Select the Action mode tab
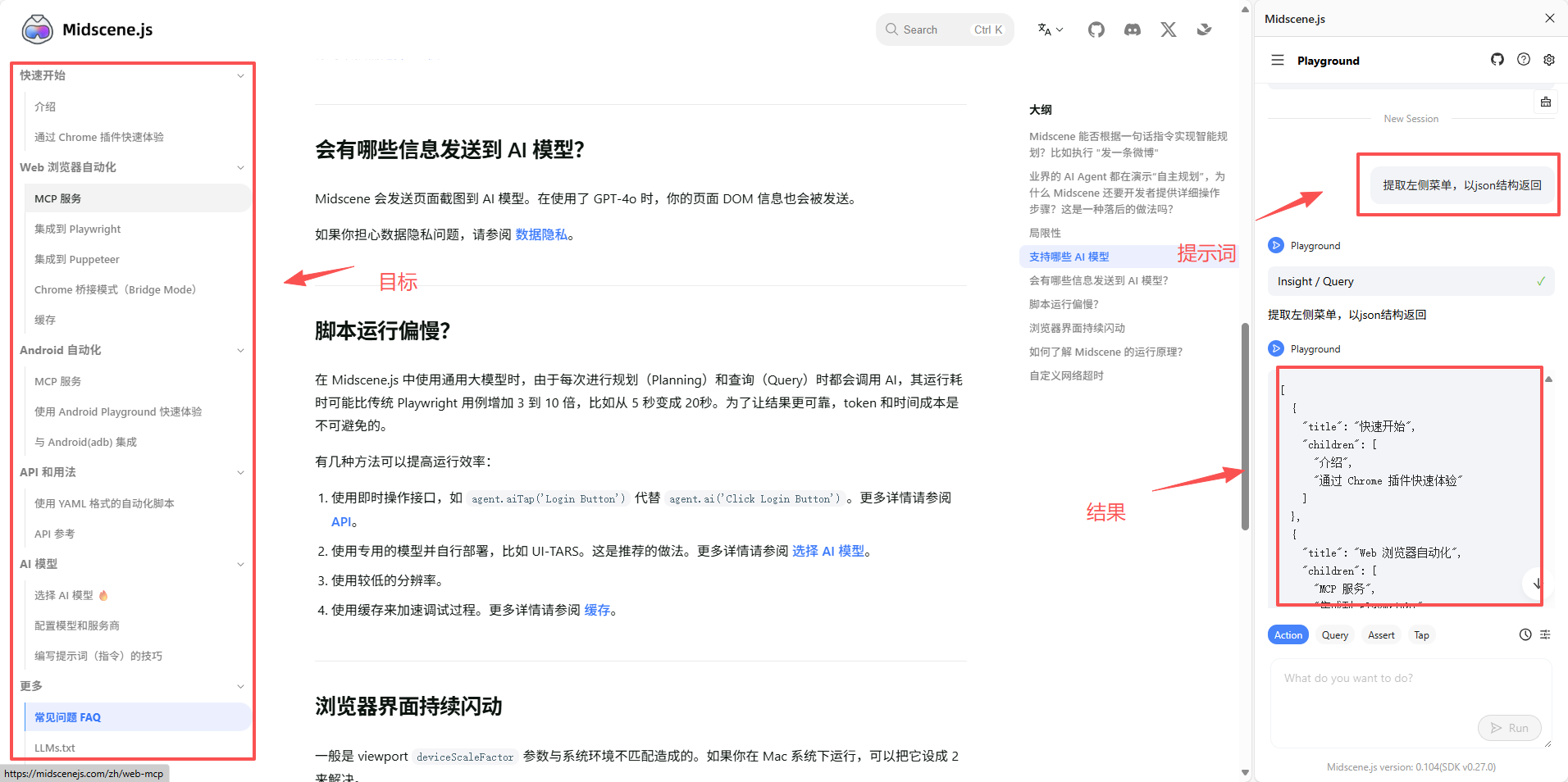This screenshot has height=782, width=1568. [1288, 634]
